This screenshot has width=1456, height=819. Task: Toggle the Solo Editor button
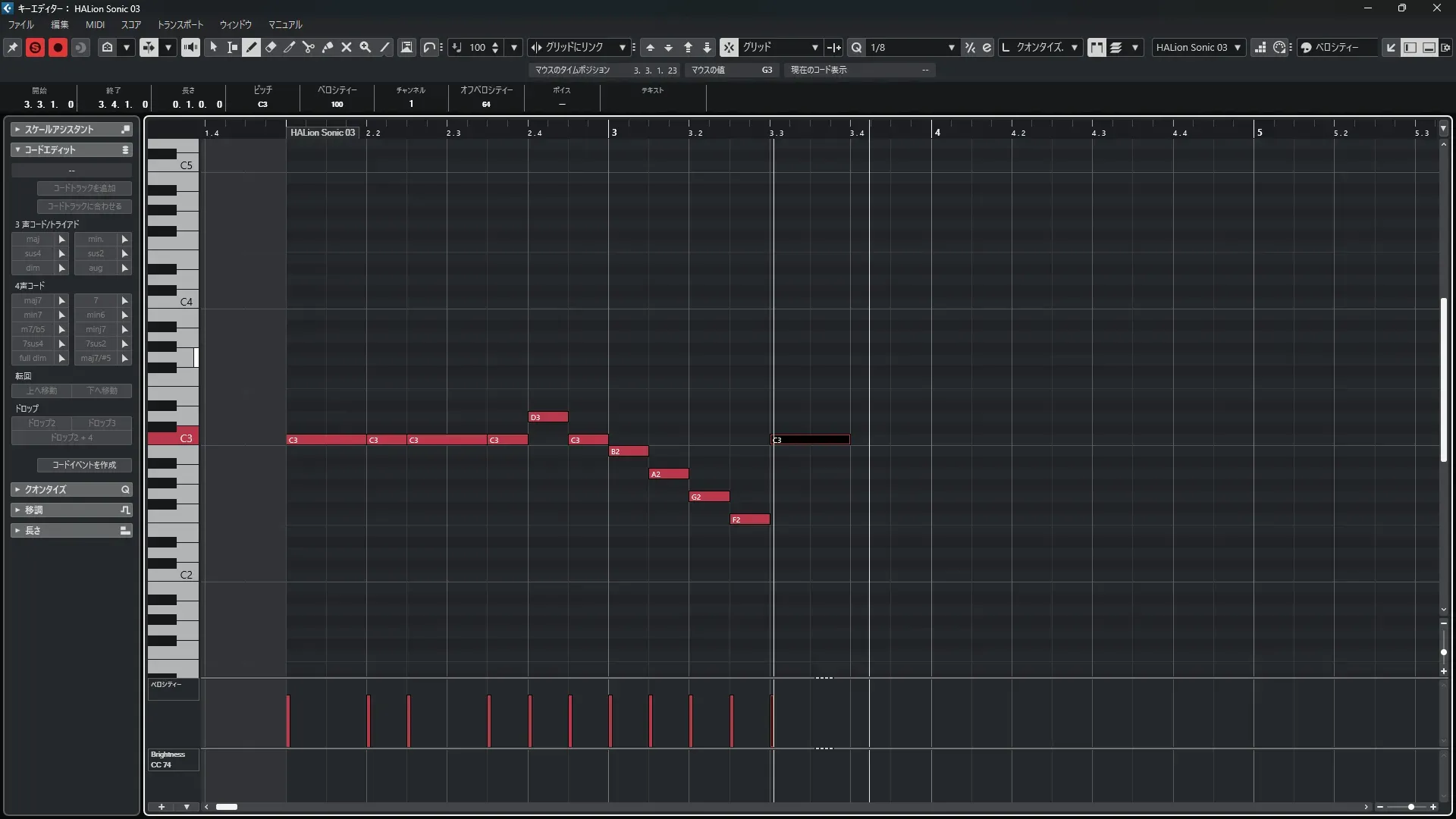35,47
